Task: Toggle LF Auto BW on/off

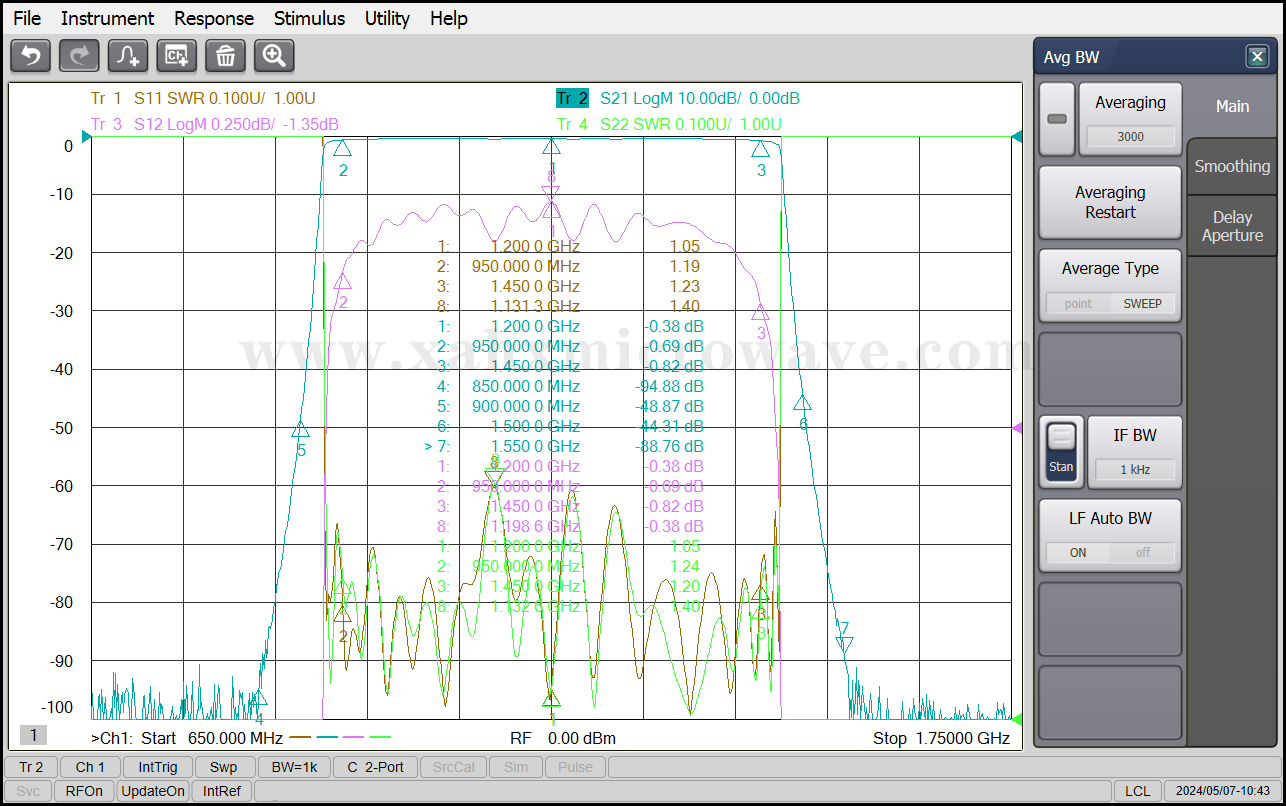Action: [1110, 552]
